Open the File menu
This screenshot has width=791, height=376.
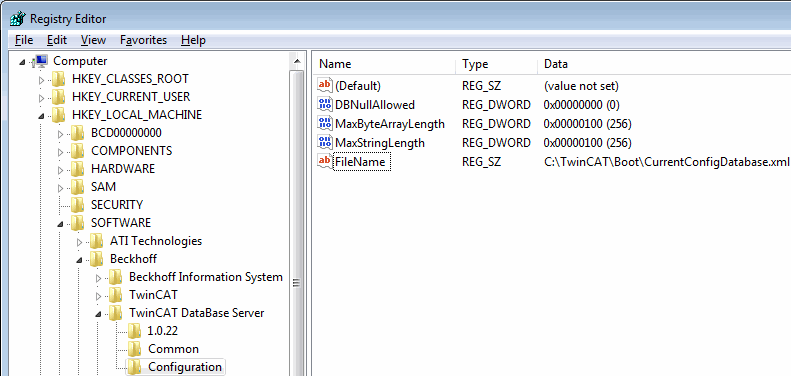click(x=24, y=40)
